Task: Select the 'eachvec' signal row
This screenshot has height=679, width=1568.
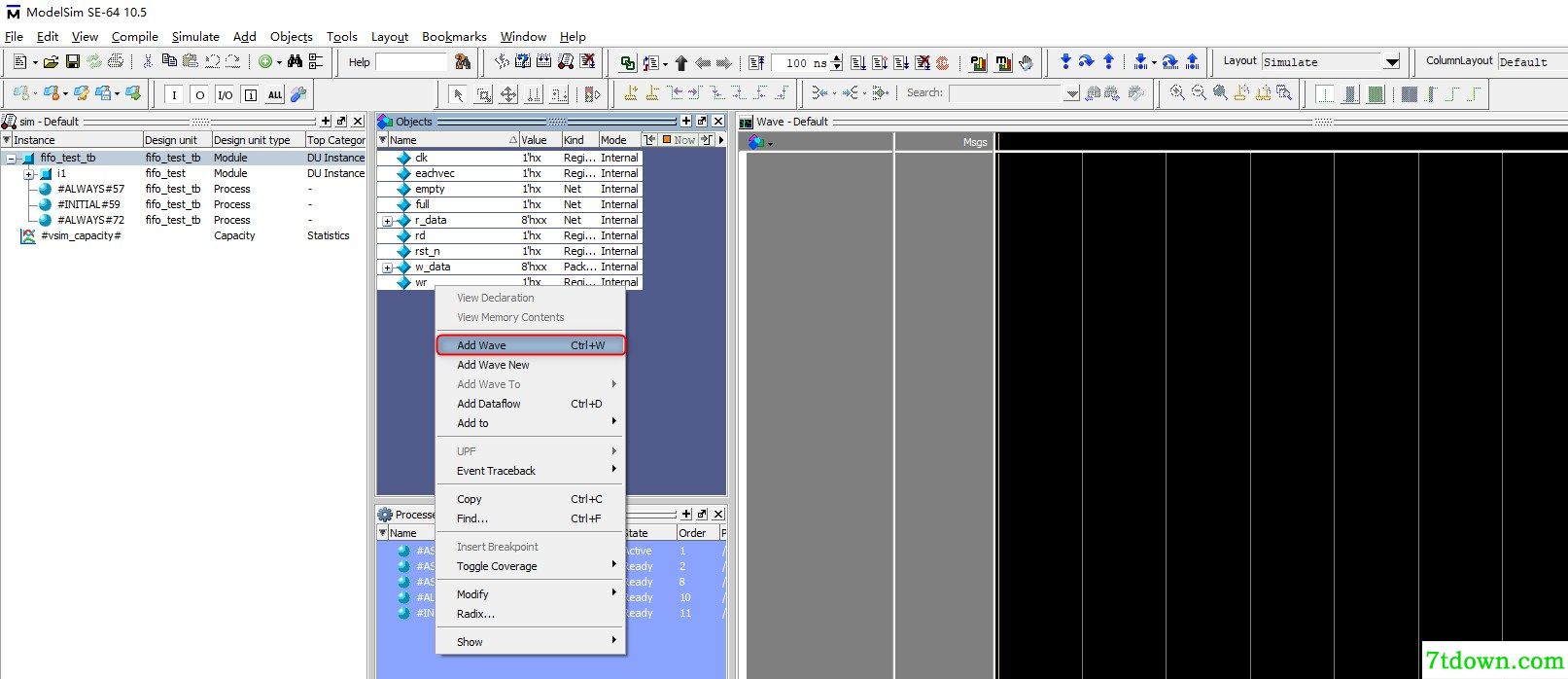Action: pos(509,173)
